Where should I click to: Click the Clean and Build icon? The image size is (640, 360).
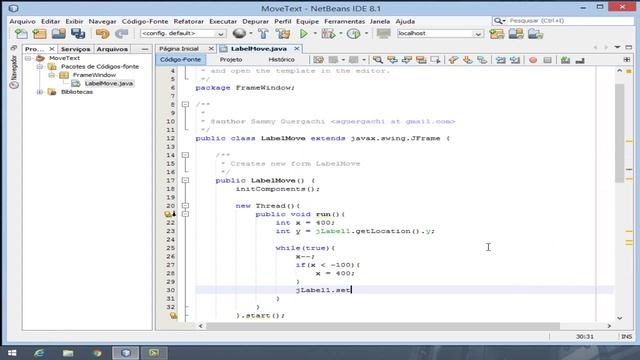282,33
